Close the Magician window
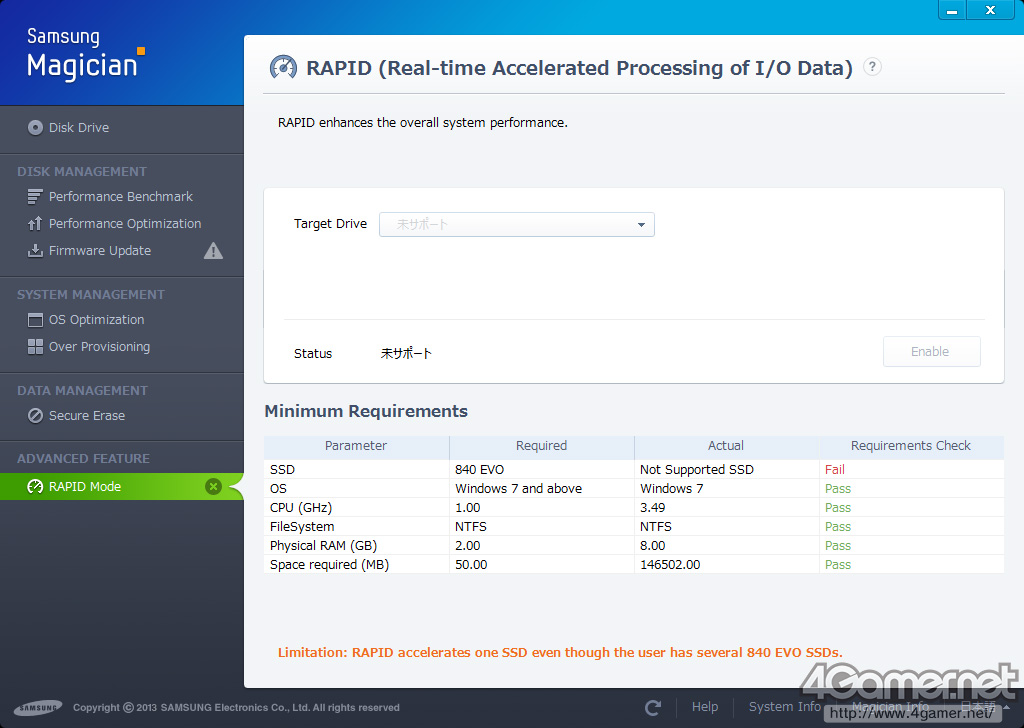The width and height of the screenshot is (1024, 728). coord(990,10)
